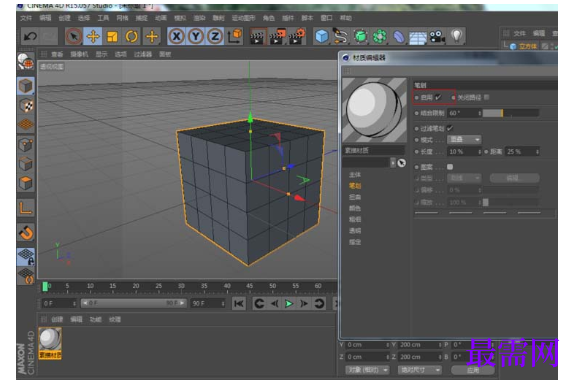
Task: Click the green subdivision generator icon
Action: click(x=361, y=36)
